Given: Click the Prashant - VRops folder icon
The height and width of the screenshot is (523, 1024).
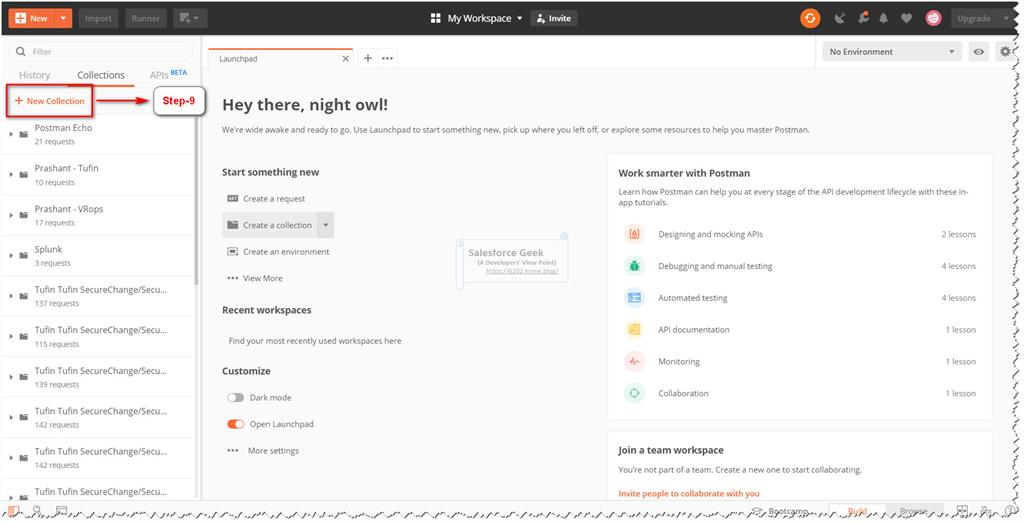Looking at the screenshot, I should [x=24, y=215].
